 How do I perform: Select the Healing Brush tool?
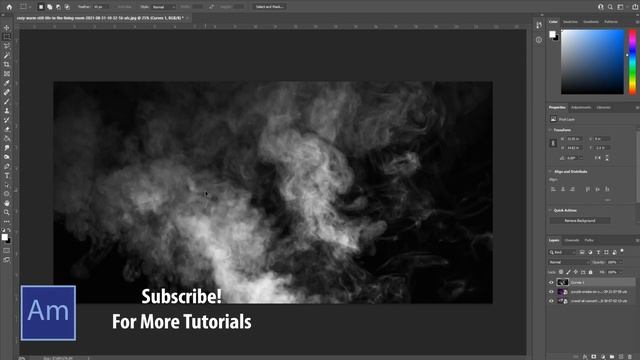(x=7, y=92)
